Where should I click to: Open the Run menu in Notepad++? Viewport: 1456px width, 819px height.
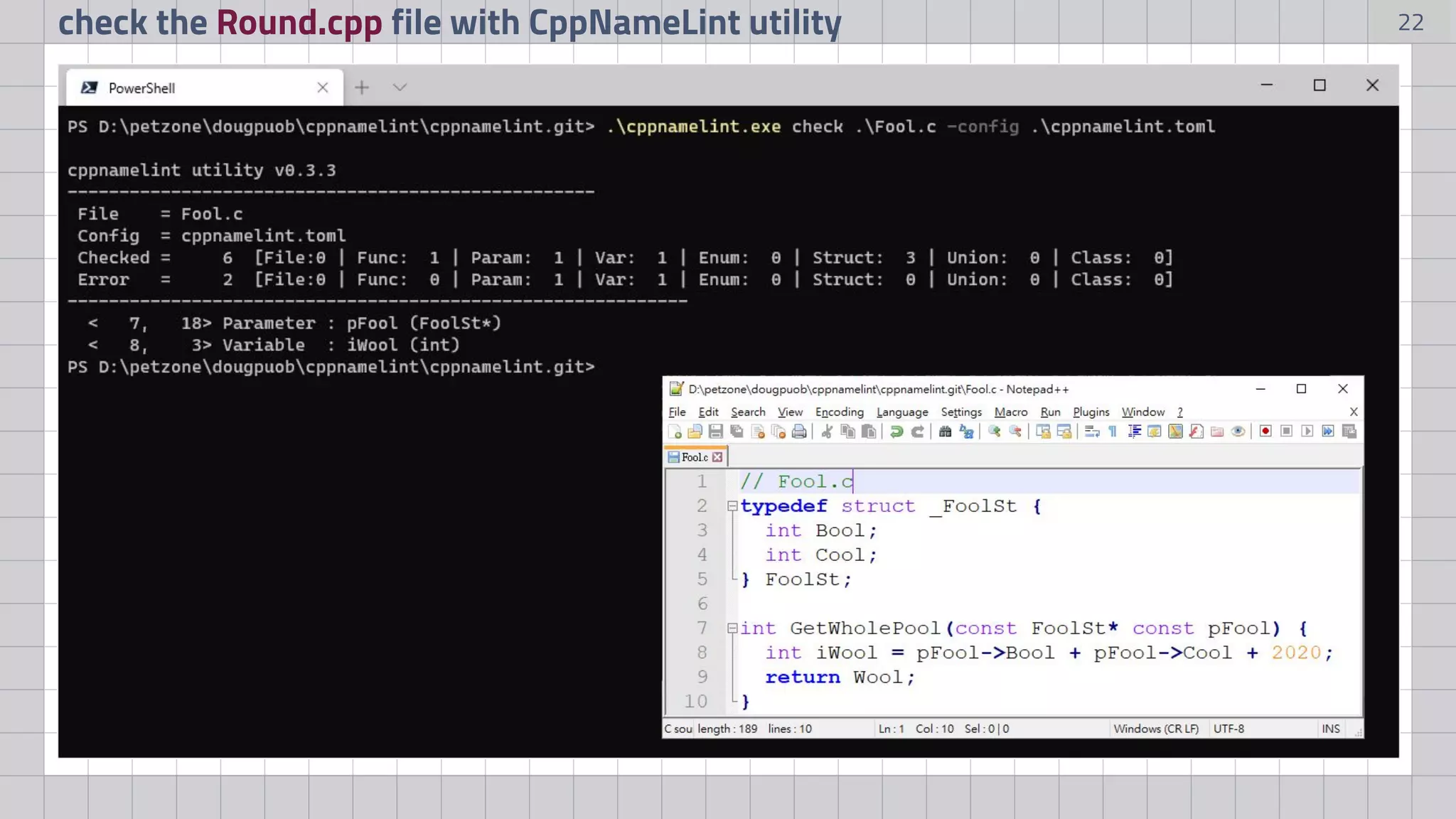click(x=1050, y=412)
